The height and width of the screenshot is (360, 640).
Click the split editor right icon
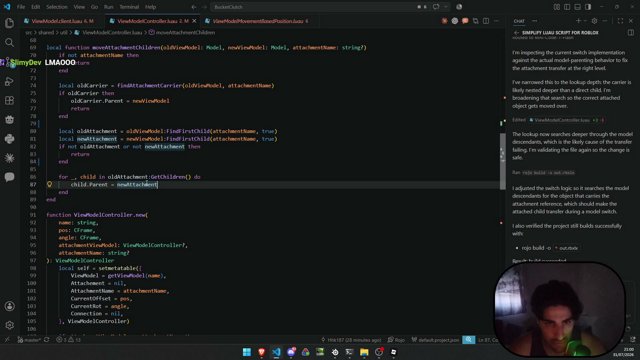(x=486, y=21)
